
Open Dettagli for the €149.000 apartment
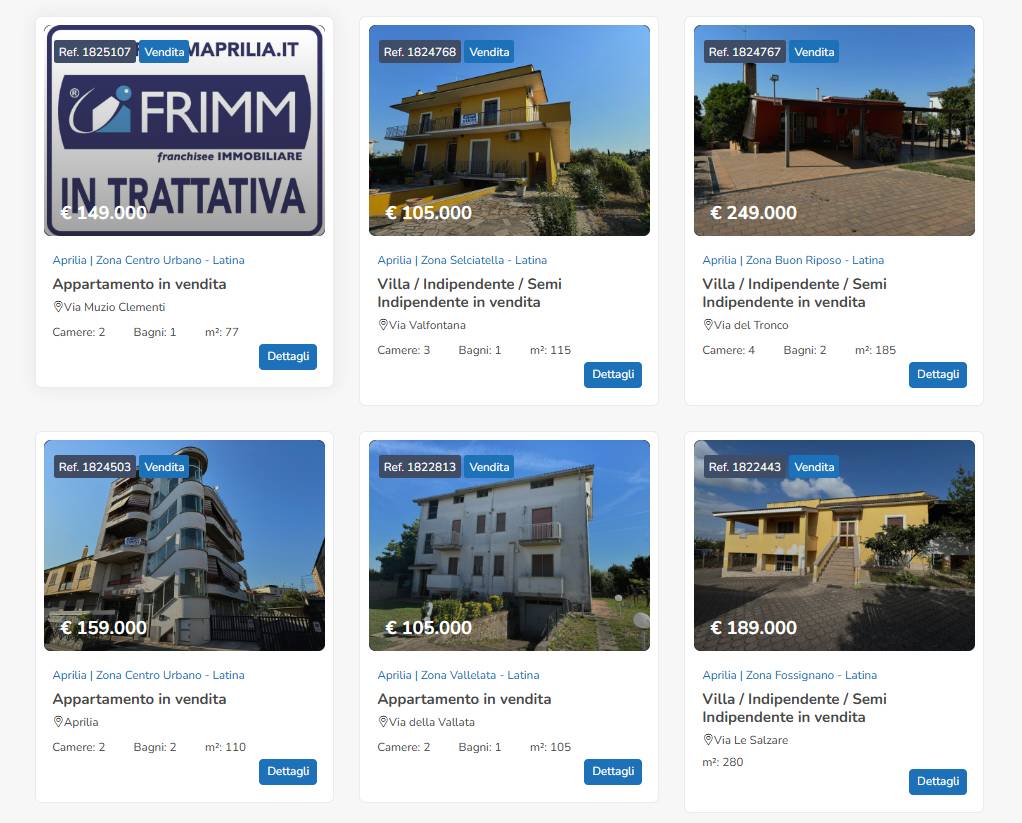pos(287,356)
